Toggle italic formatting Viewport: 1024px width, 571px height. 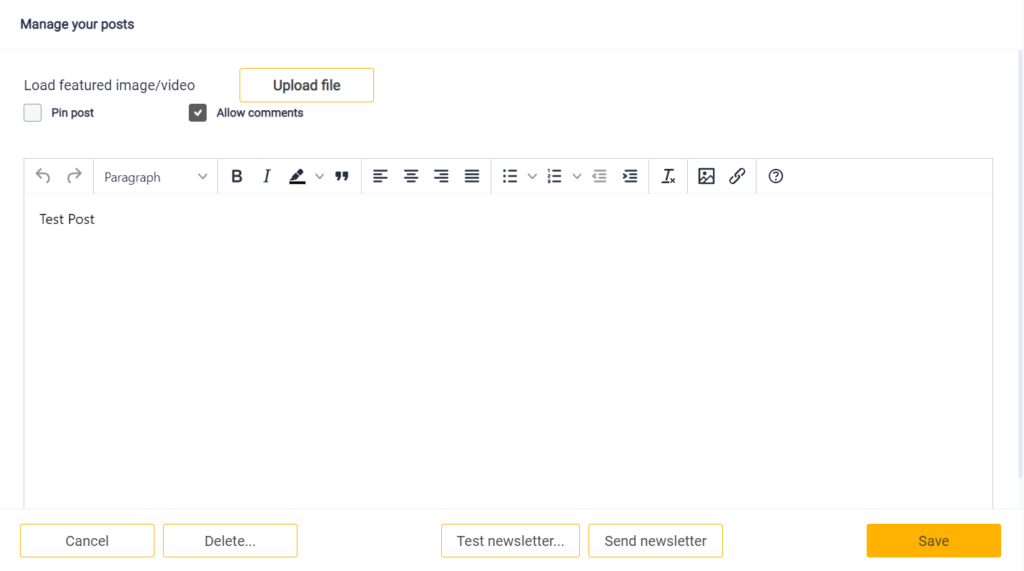(266, 176)
